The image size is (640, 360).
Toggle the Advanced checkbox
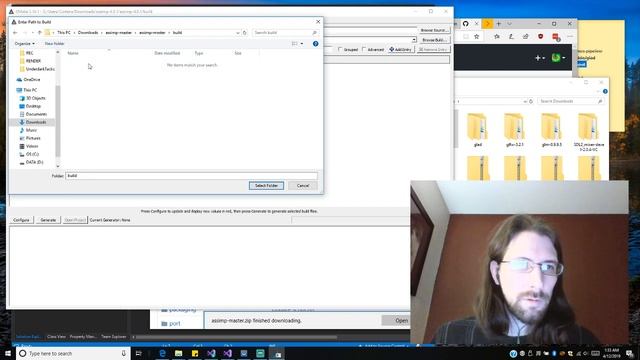373,49
